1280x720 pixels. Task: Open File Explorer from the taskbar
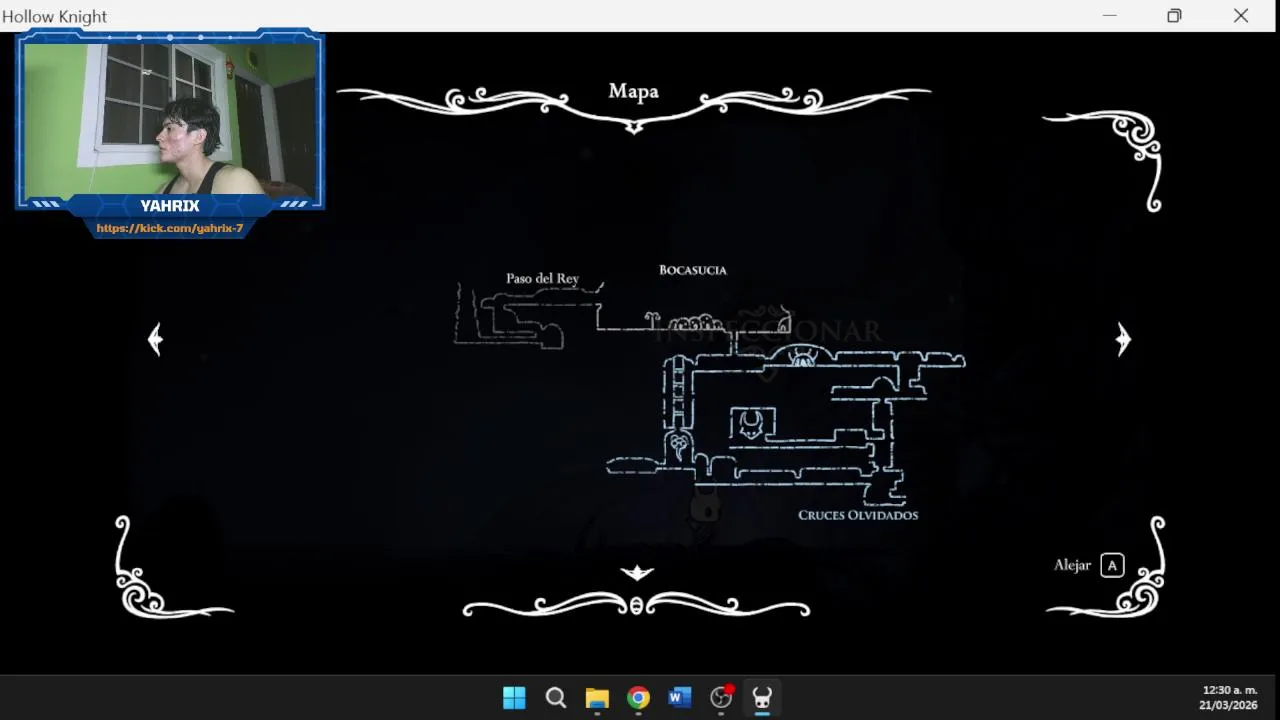[597, 698]
